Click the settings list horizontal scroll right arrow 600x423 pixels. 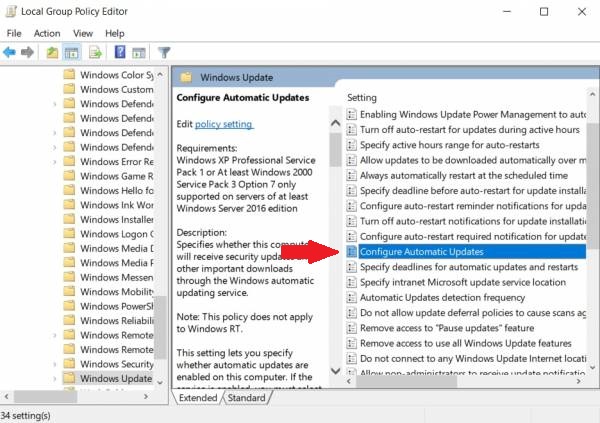click(x=579, y=381)
